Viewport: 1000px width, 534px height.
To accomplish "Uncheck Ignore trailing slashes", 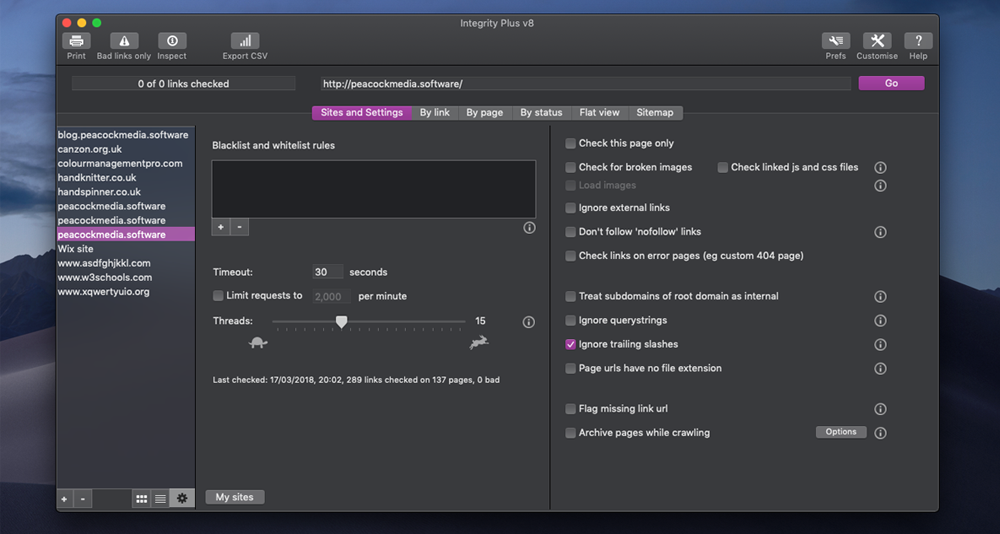I will coord(571,345).
